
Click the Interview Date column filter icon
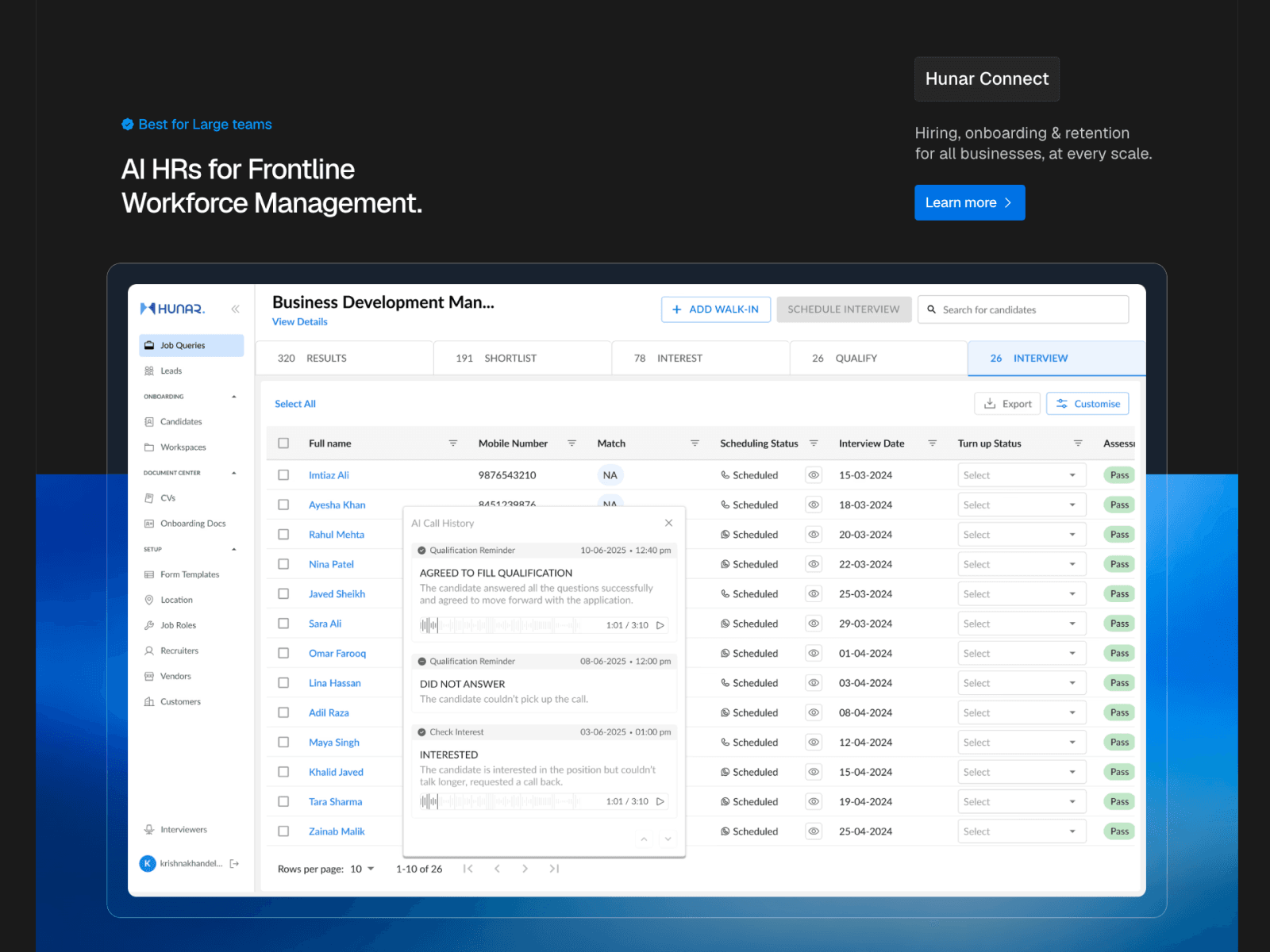tap(933, 443)
